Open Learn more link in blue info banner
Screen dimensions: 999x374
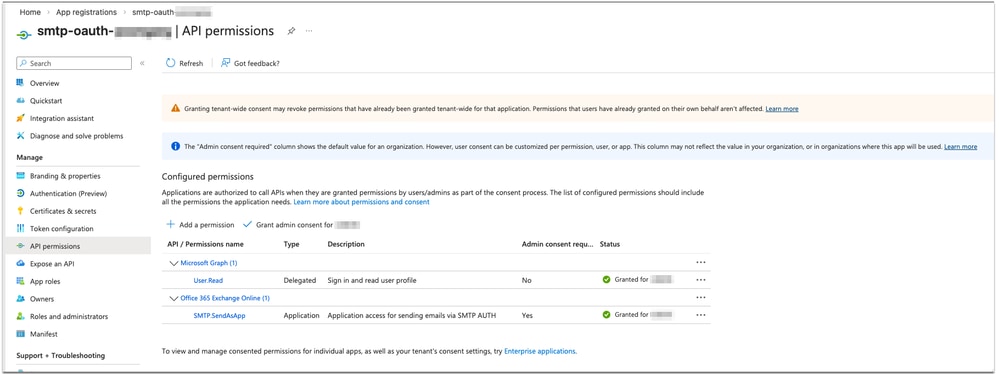tap(960, 147)
